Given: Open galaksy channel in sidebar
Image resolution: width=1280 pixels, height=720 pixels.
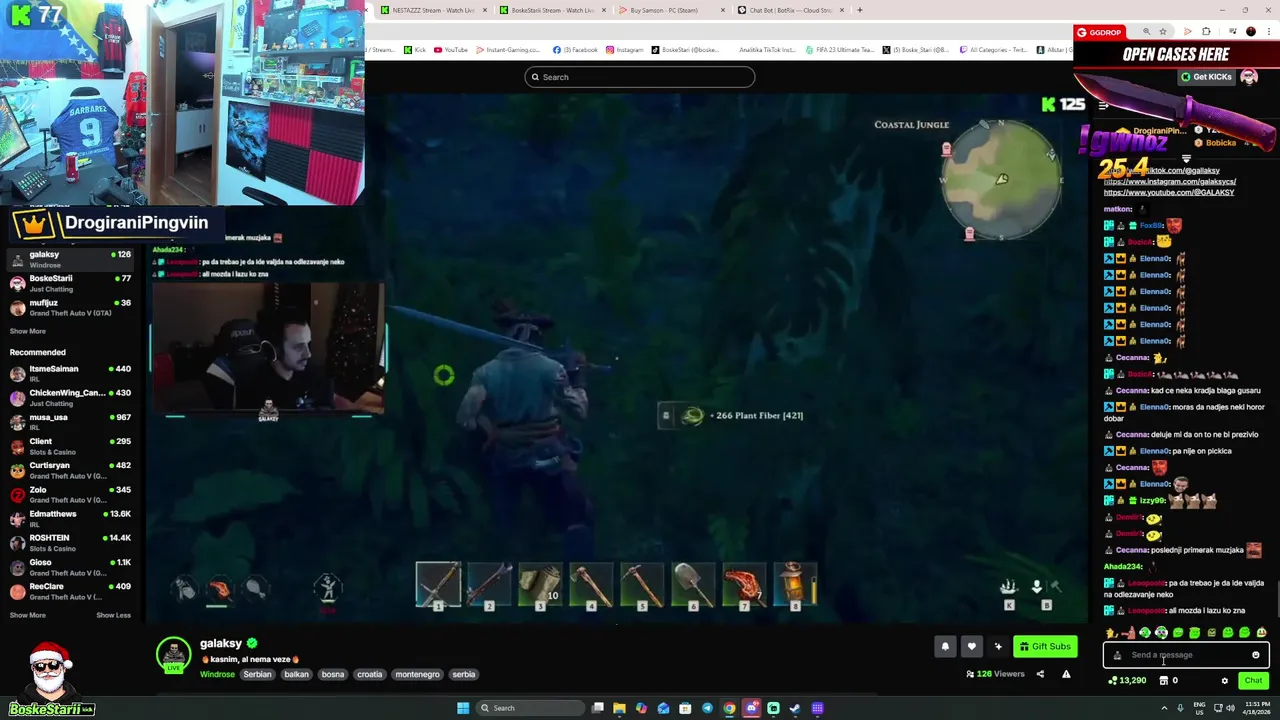Looking at the screenshot, I should (x=70, y=259).
